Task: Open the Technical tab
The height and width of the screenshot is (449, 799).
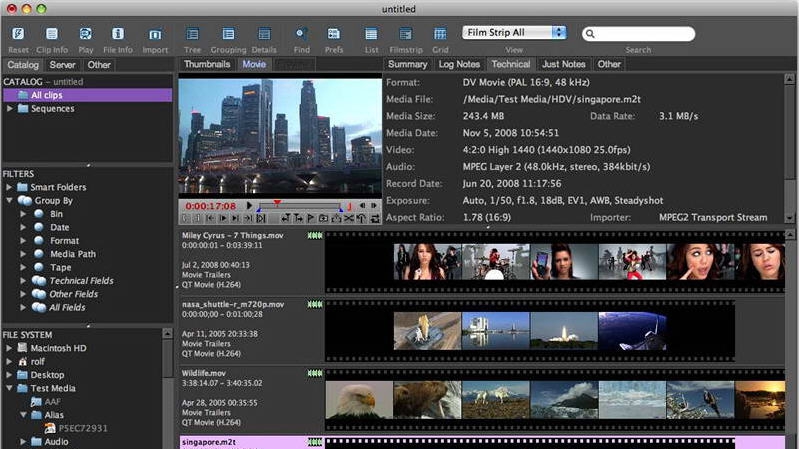Action: (x=511, y=64)
